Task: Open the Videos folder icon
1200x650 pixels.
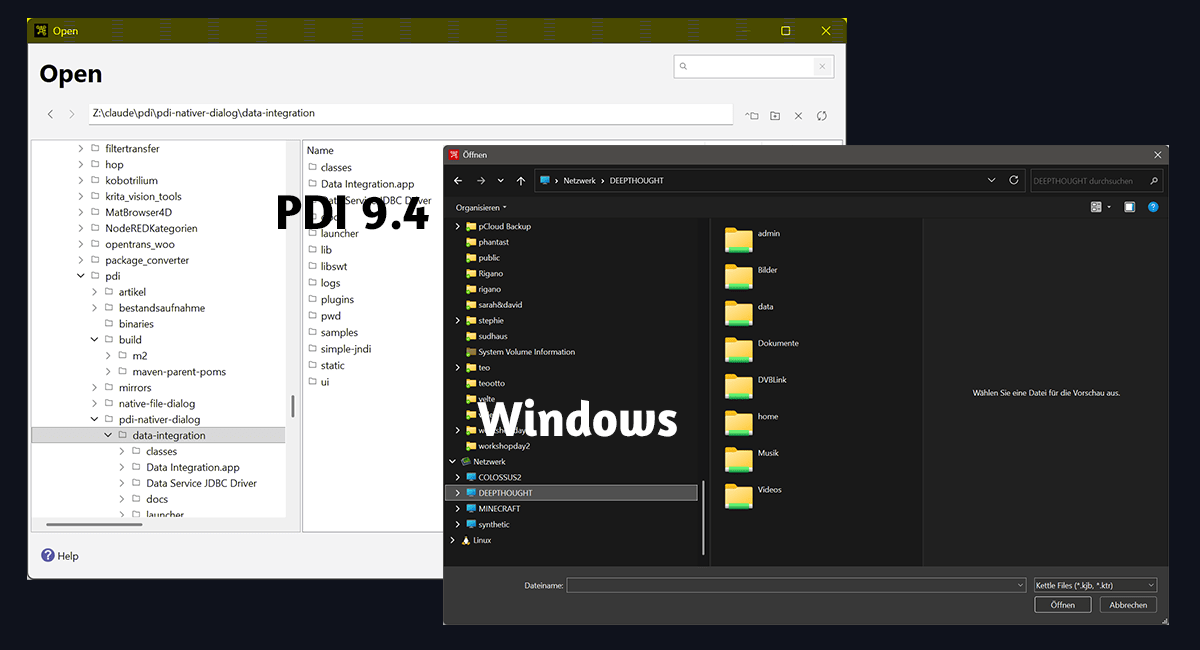Action: pos(739,496)
